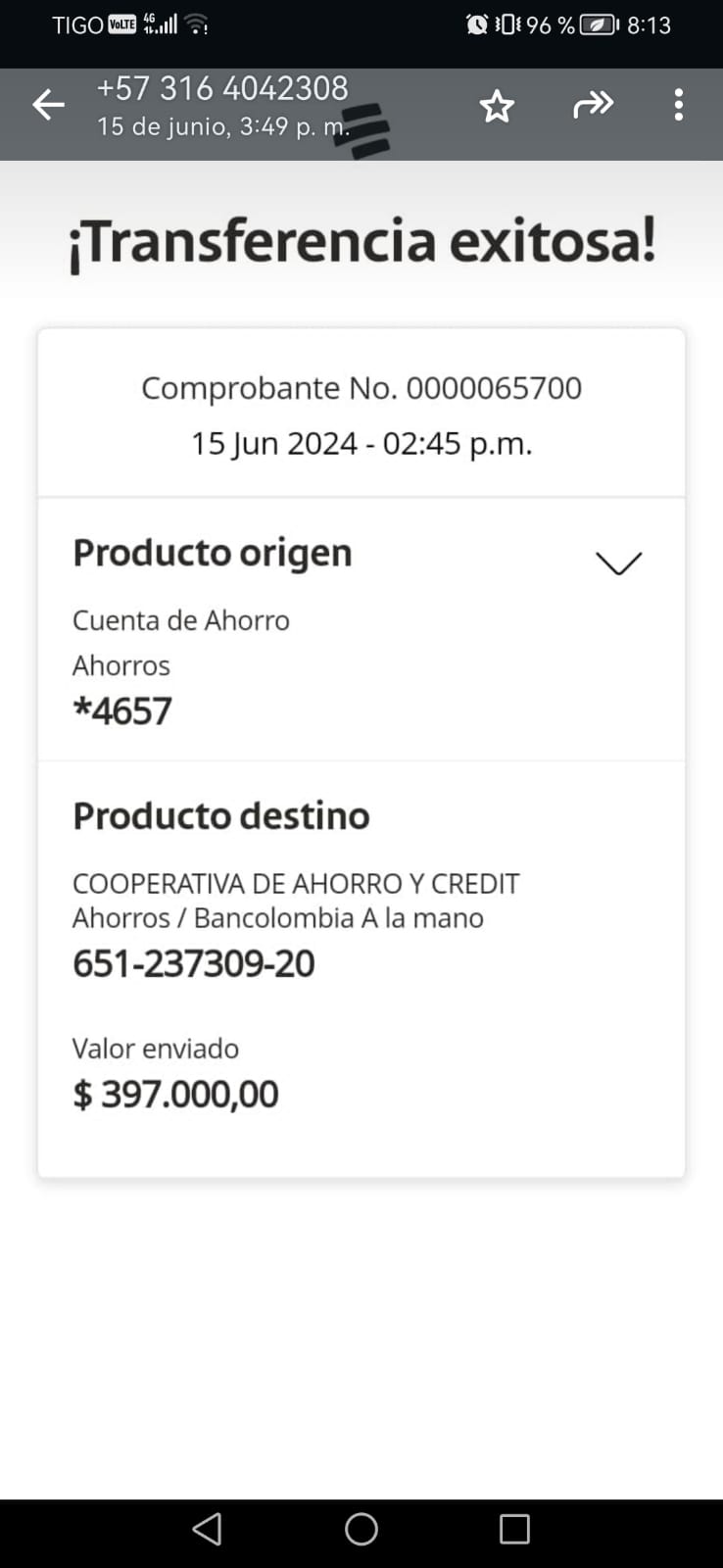The width and height of the screenshot is (723, 1568).
Task: Collapse the Producto origen section chevron
Action: (618, 563)
